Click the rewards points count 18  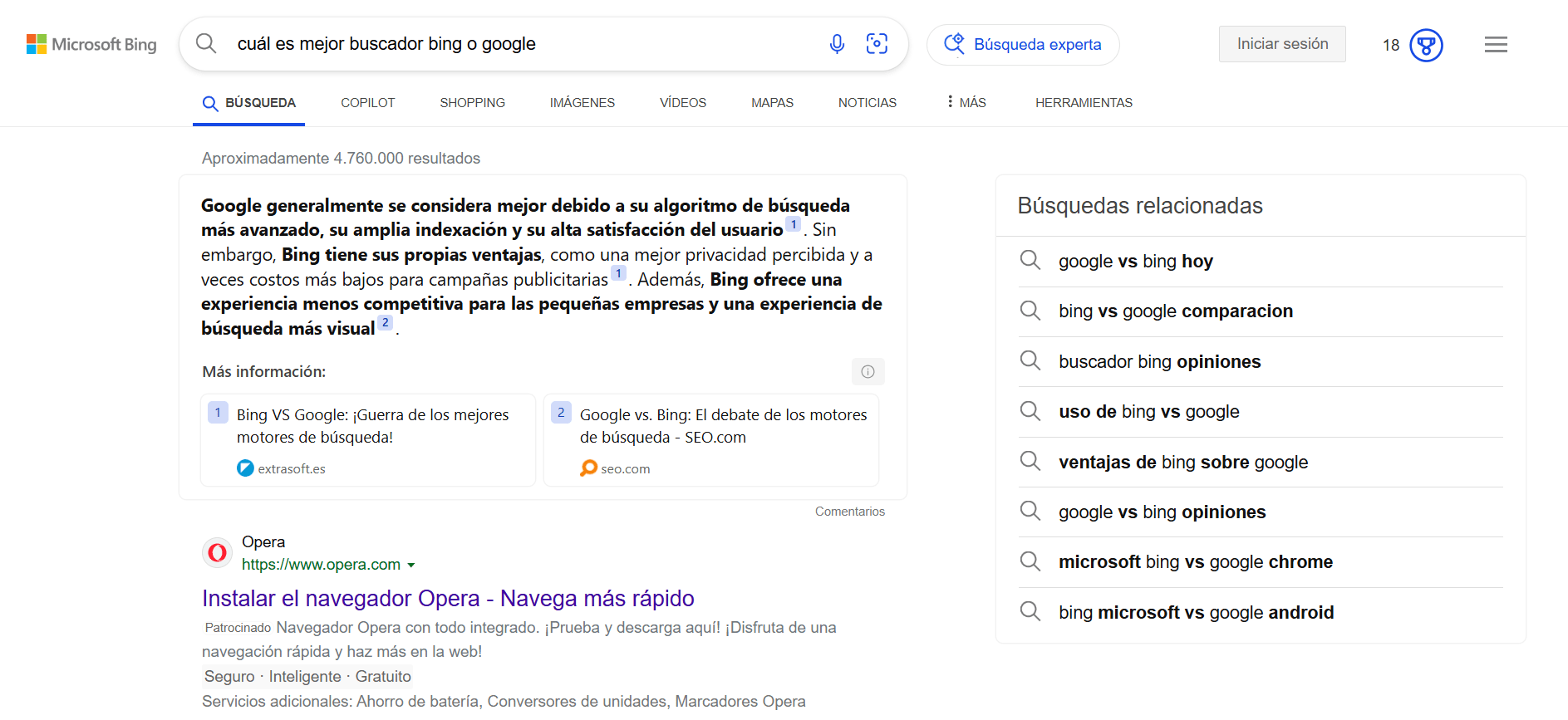(1391, 45)
